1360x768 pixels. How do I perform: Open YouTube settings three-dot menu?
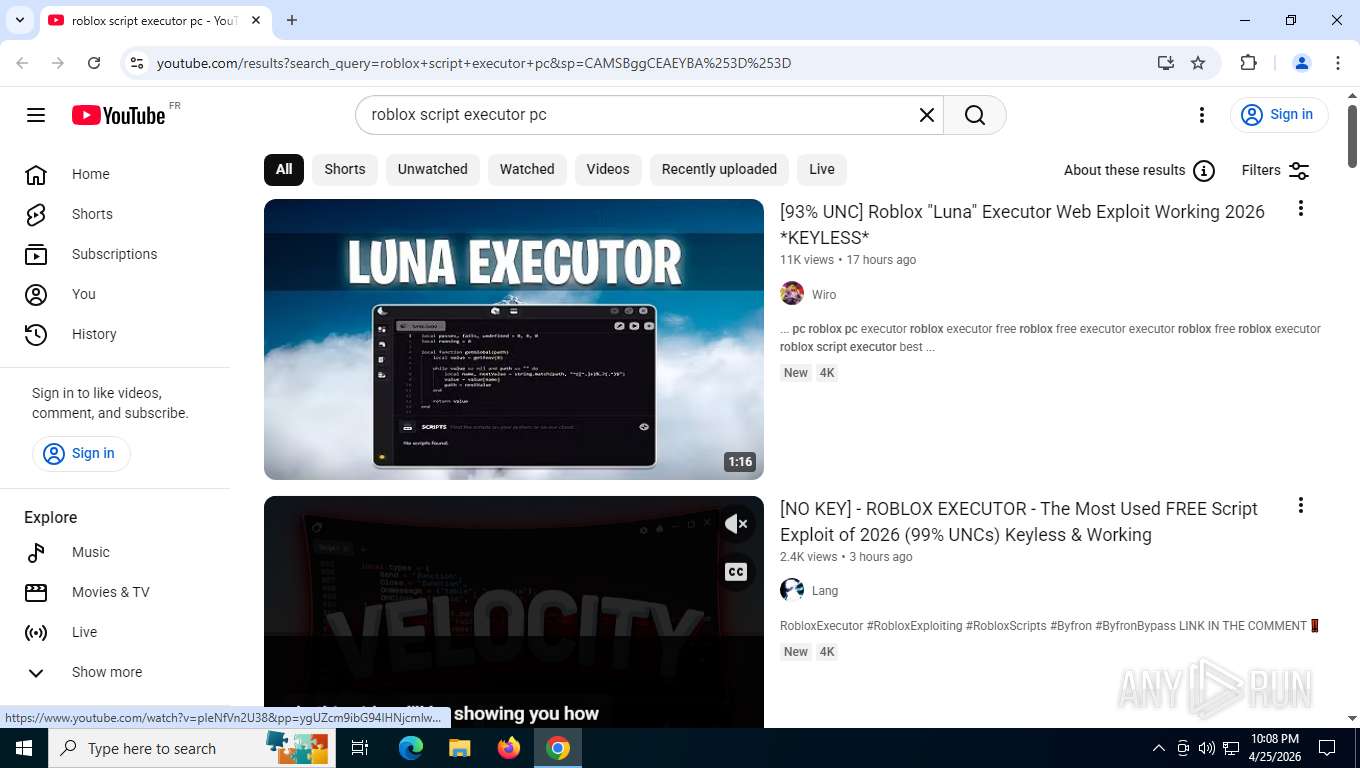click(1202, 115)
